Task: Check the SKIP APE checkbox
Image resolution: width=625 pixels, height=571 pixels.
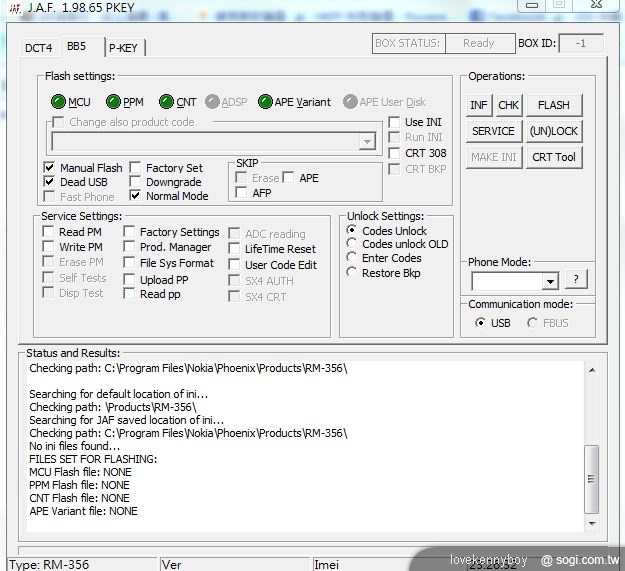Action: [288, 177]
